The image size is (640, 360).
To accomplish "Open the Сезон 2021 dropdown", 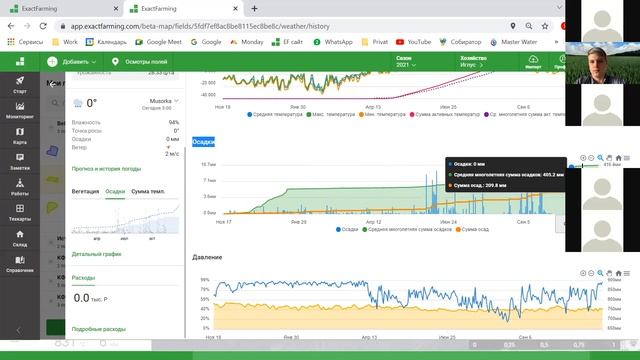I will [406, 62].
